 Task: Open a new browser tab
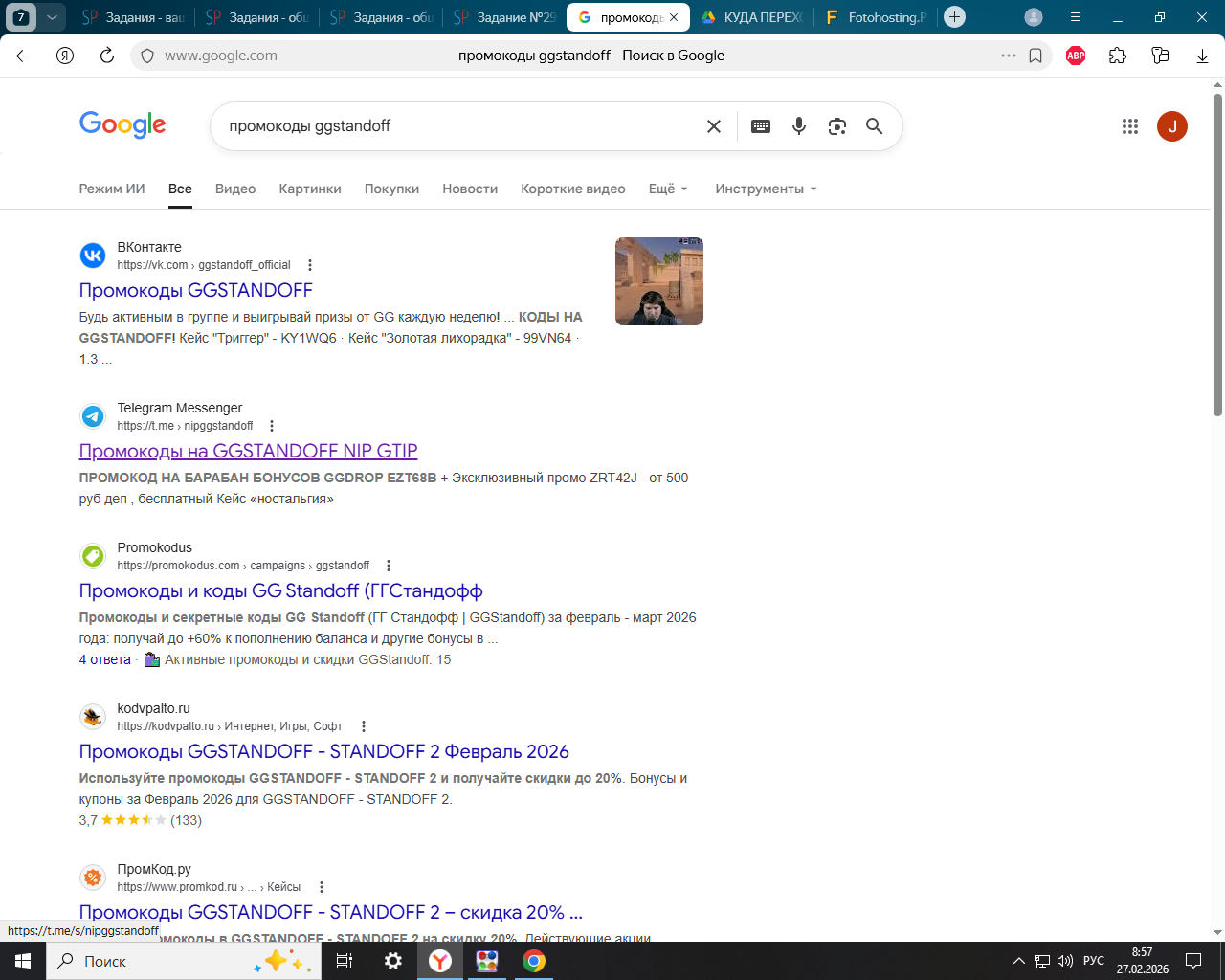pyautogui.click(x=954, y=17)
